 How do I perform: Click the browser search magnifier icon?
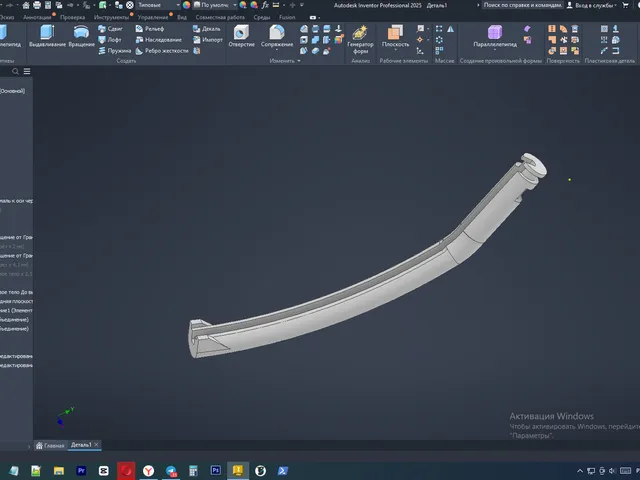[16, 71]
